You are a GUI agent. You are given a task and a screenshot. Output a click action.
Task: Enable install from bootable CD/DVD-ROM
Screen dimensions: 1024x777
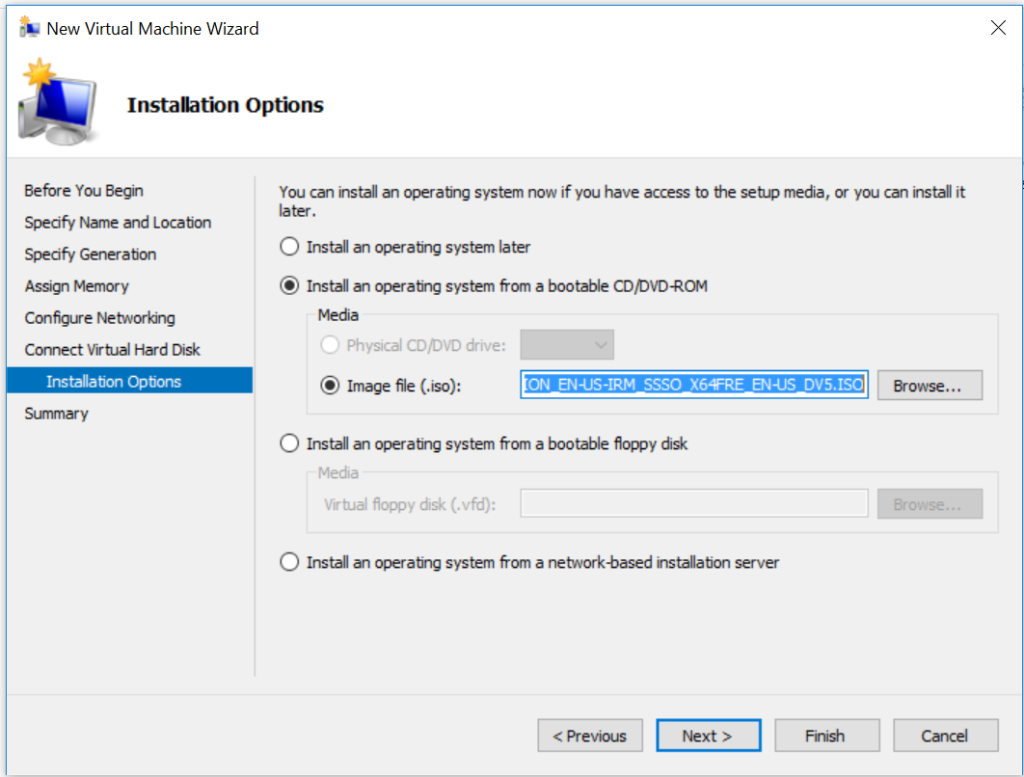pos(289,285)
